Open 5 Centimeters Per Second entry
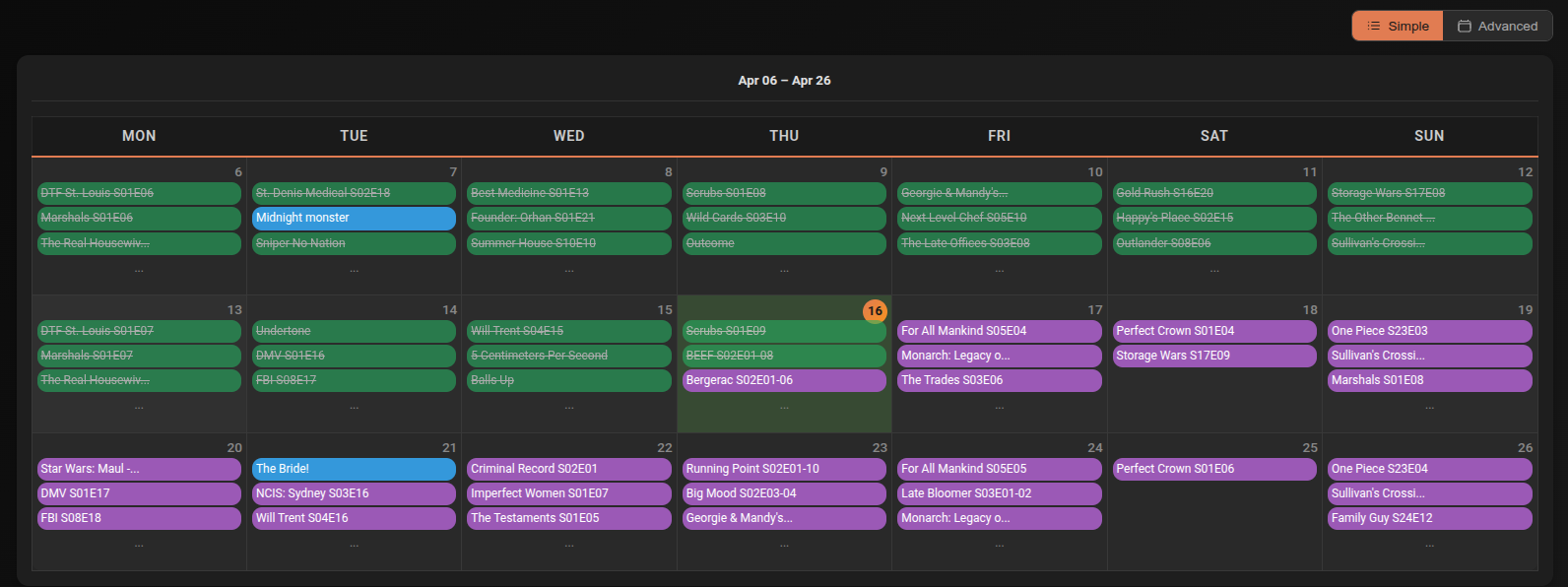The height and width of the screenshot is (587, 1568). pyautogui.click(x=569, y=356)
